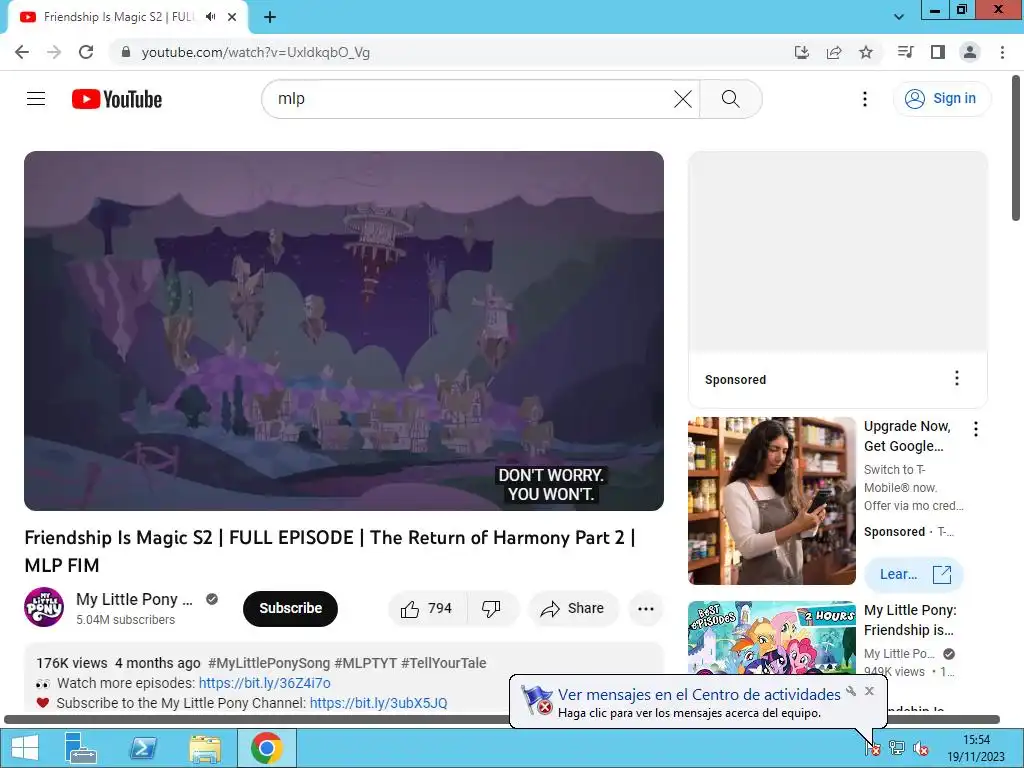Image resolution: width=1024 pixels, height=768 pixels.
Task: Open File Explorer from taskbar
Action: 205,748
